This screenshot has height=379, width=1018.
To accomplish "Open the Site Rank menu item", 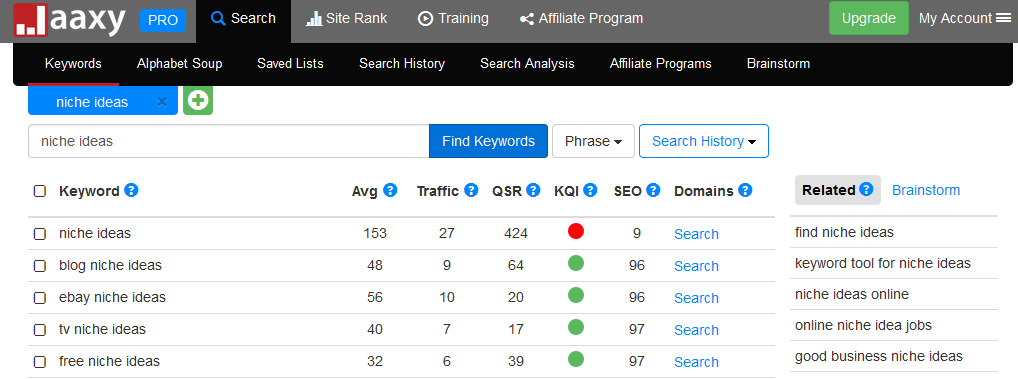I will tap(346, 18).
